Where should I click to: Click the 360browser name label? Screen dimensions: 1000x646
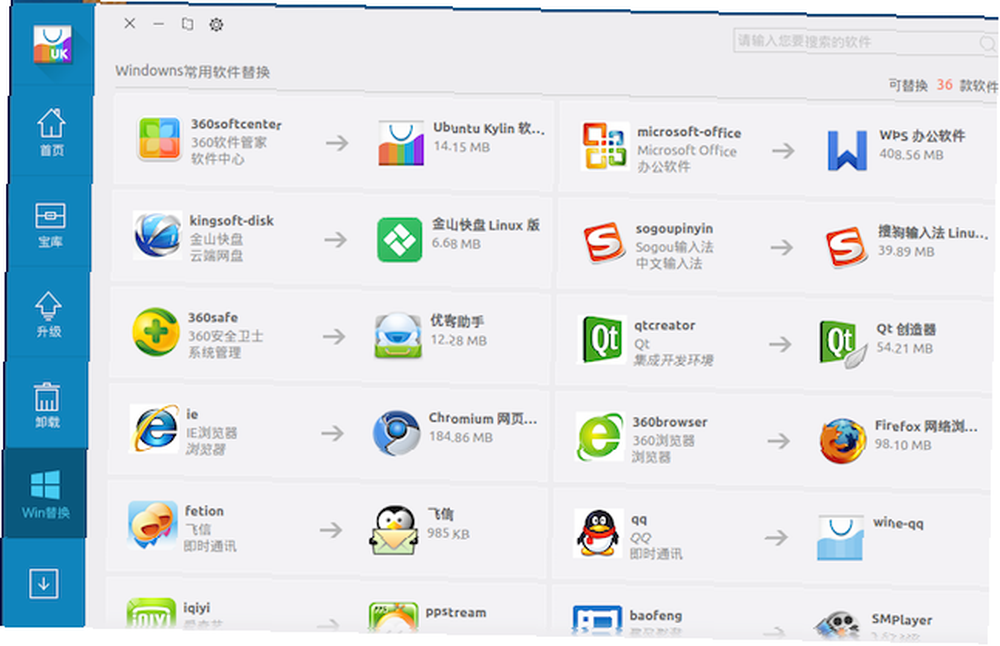670,422
